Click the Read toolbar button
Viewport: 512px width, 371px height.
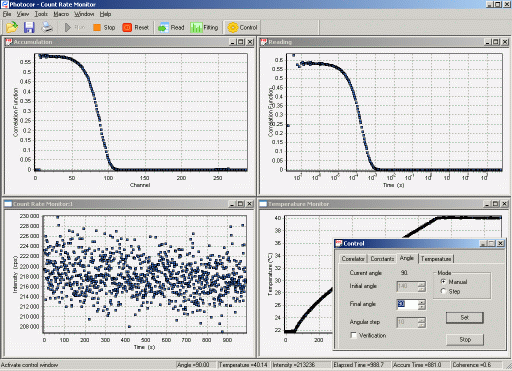coord(171,27)
